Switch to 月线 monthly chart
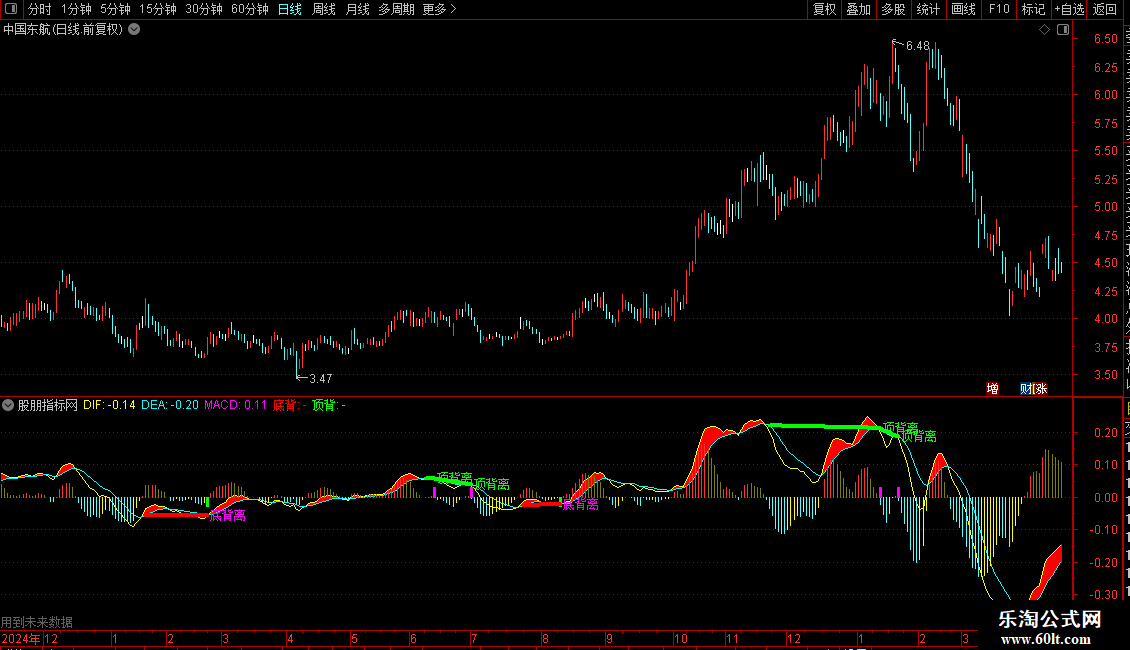Viewport: 1130px width, 650px height. coord(357,9)
